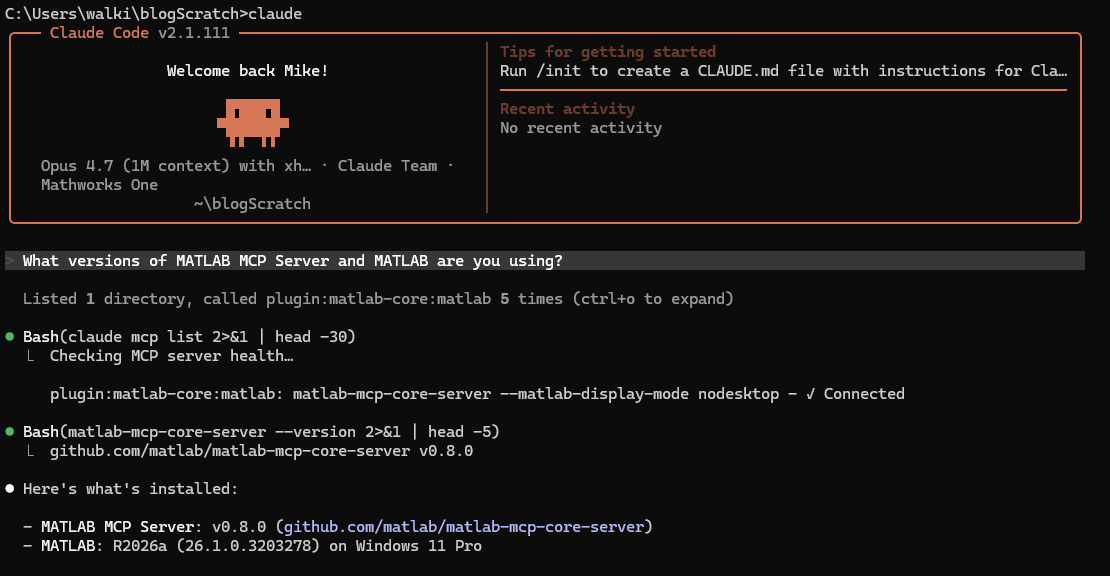Click the 'MATLAB: R2026a' version line
The height and width of the screenshot is (576, 1110).
click(x=261, y=546)
